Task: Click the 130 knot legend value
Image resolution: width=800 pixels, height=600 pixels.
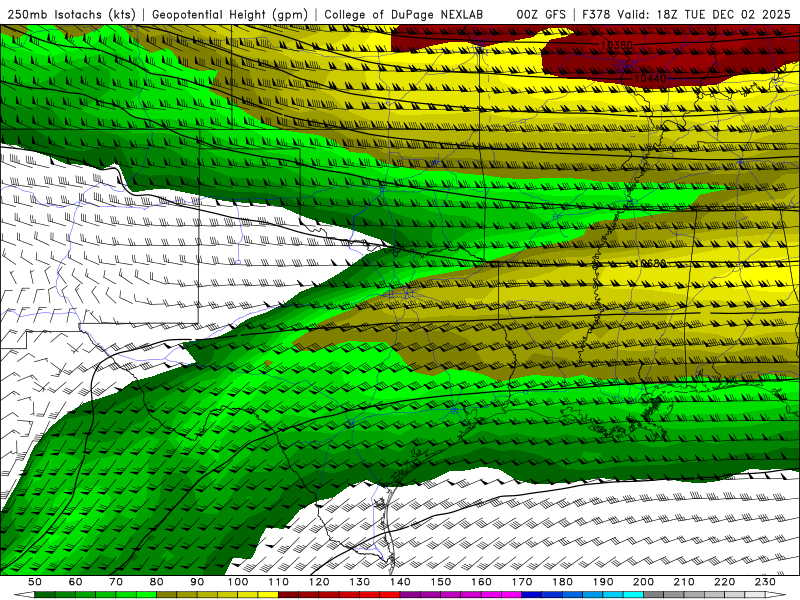Action: point(359,582)
